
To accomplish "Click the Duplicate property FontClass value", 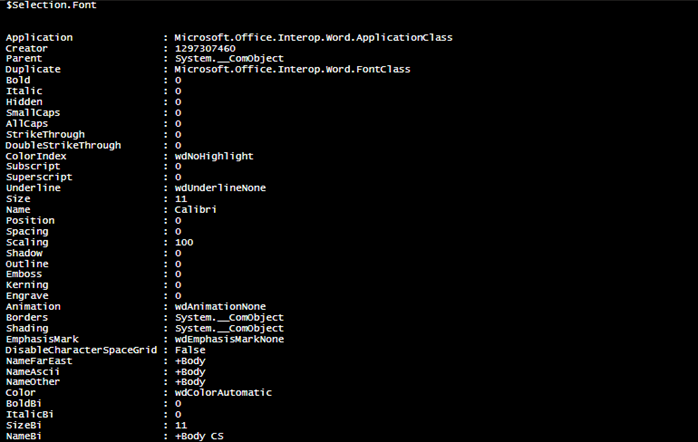I will point(292,69).
